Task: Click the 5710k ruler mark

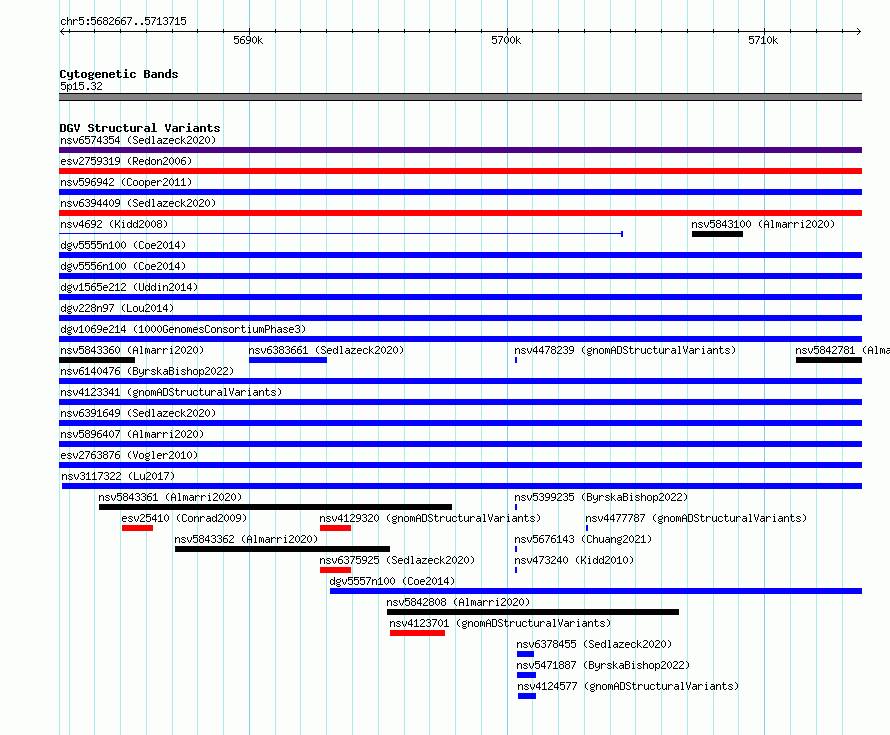Action: (763, 40)
